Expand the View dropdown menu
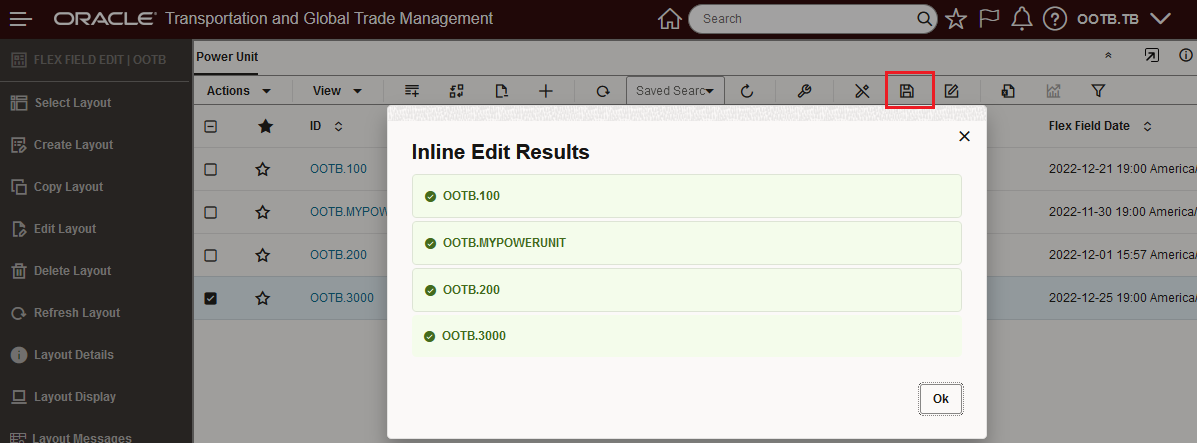This screenshot has width=1197, height=443. (x=337, y=91)
